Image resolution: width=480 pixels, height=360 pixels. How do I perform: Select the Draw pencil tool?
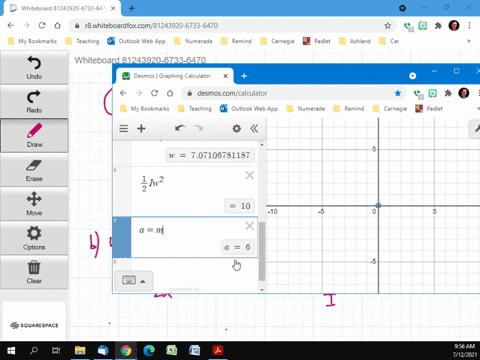pyautogui.click(x=34, y=135)
